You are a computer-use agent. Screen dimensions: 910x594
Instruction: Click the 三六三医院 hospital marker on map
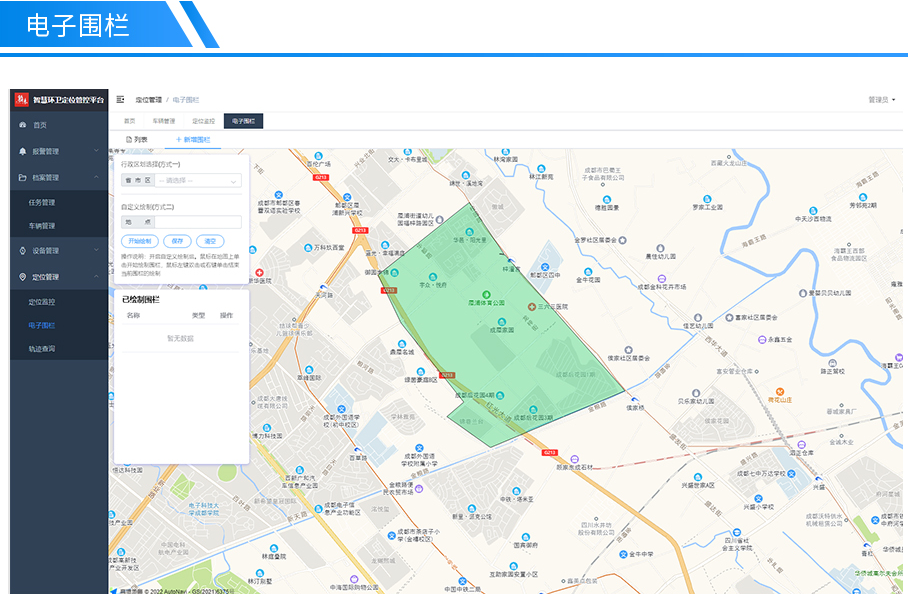coord(532,306)
